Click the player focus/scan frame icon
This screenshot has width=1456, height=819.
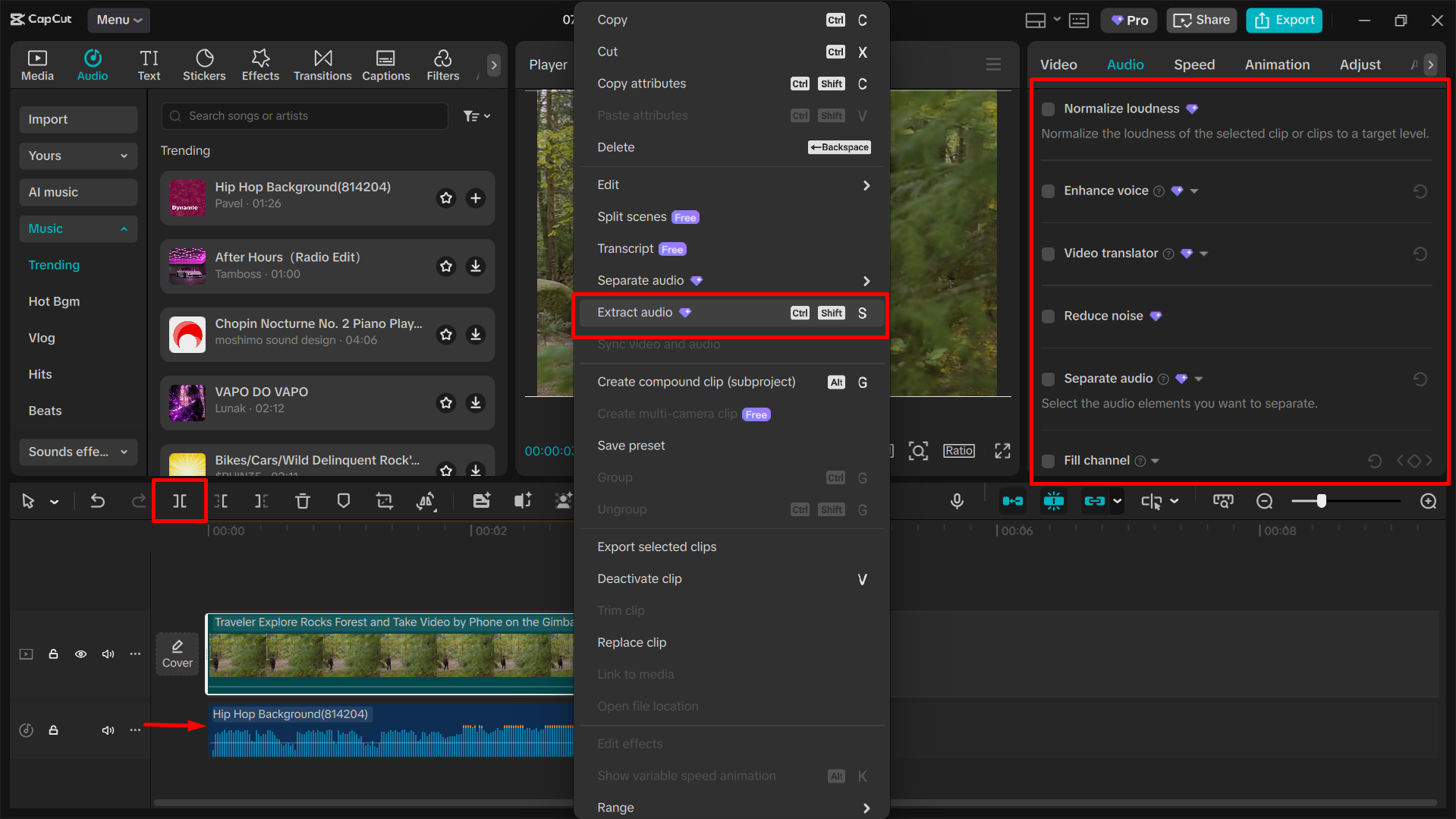click(918, 451)
